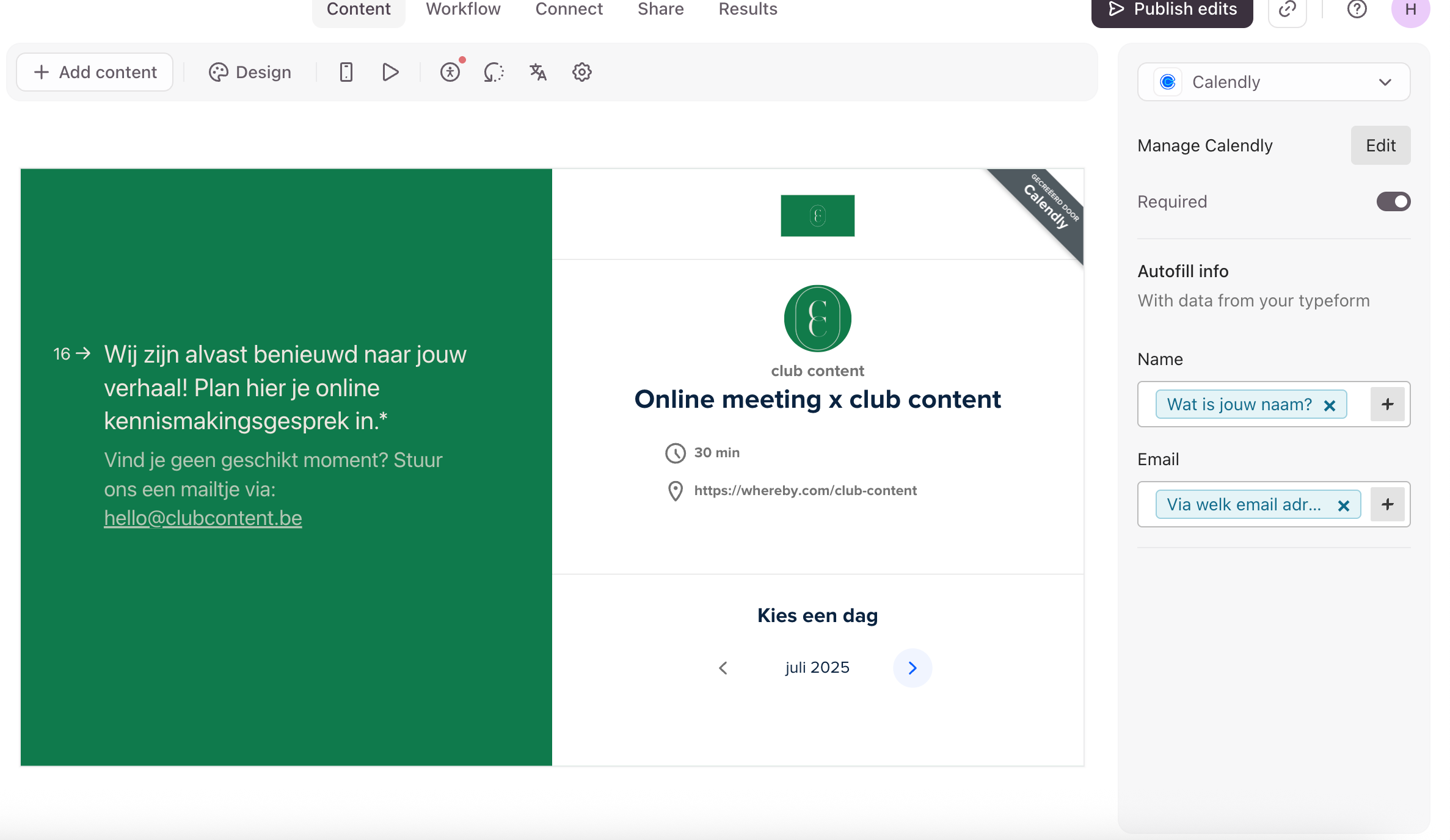Open the Design palette panel
1450x840 pixels.
[x=250, y=72]
